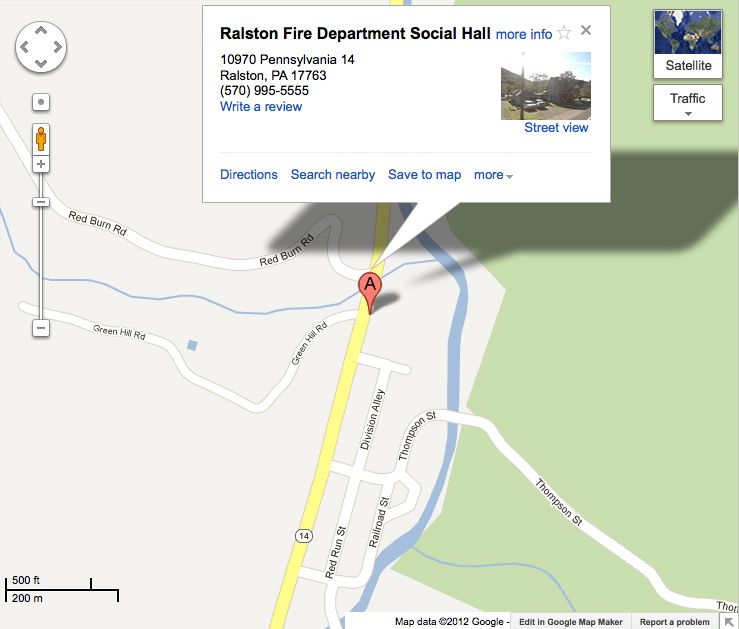Open the 'more' dropdown in info window

click(x=493, y=175)
